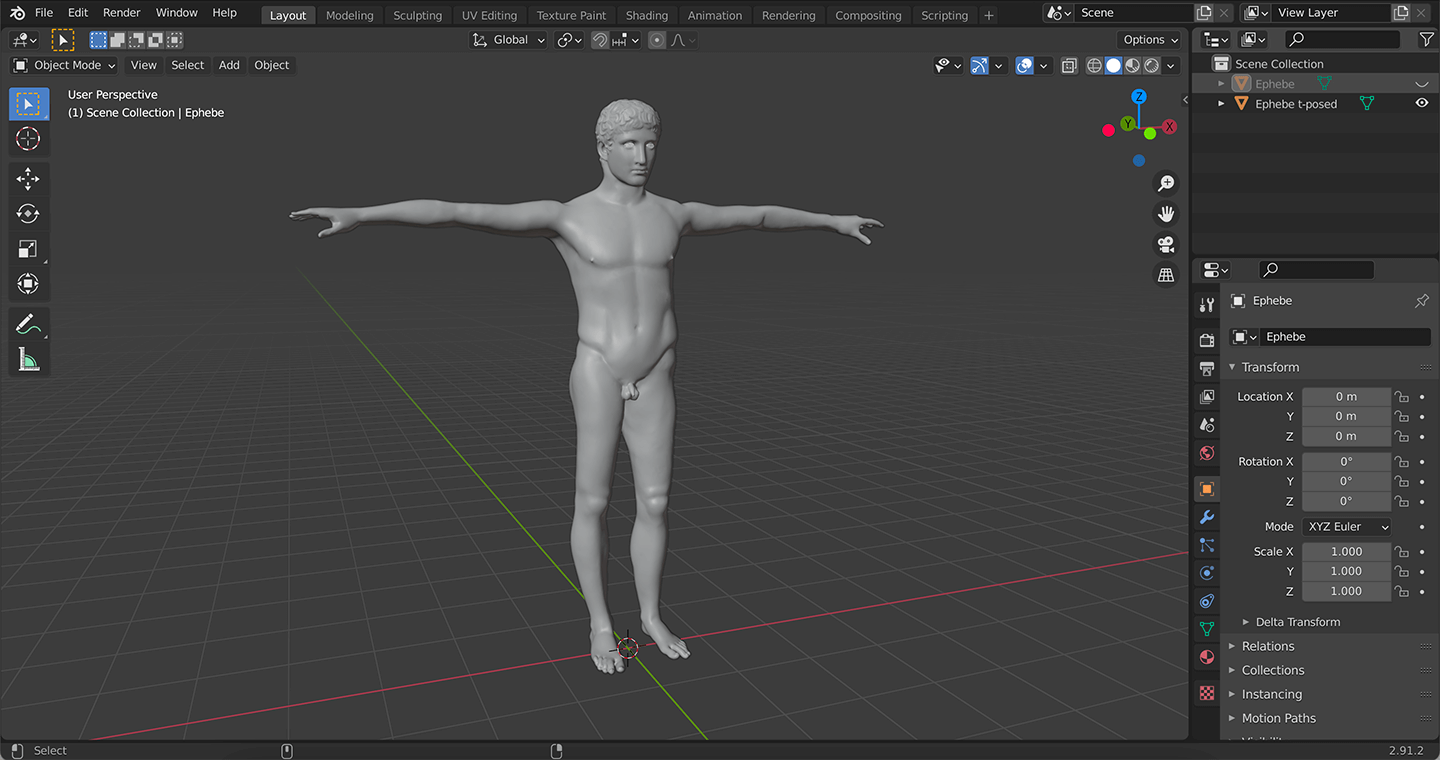Screen dimensions: 1440x760
Task: Click the Add menu button in viewport
Action: (x=229, y=65)
